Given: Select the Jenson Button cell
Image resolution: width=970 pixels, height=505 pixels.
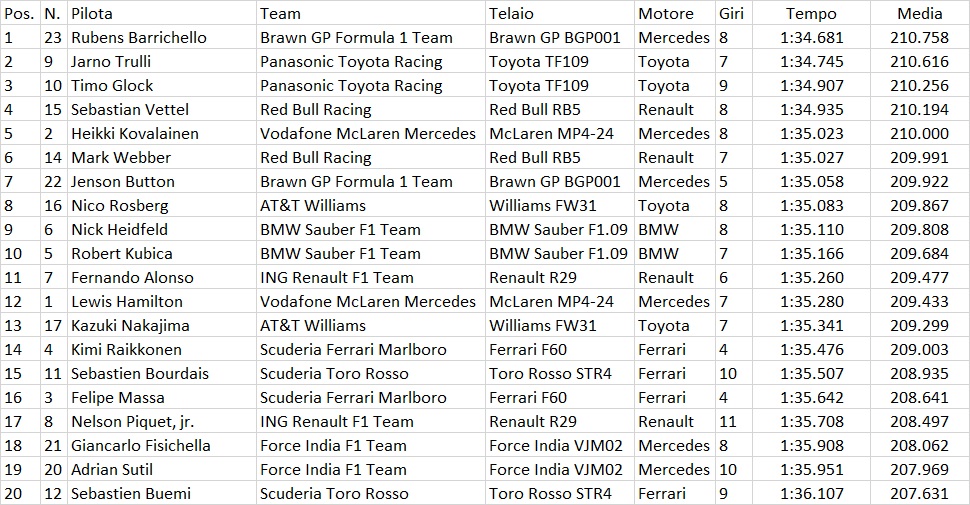Looking at the screenshot, I should pyautogui.click(x=162, y=181).
